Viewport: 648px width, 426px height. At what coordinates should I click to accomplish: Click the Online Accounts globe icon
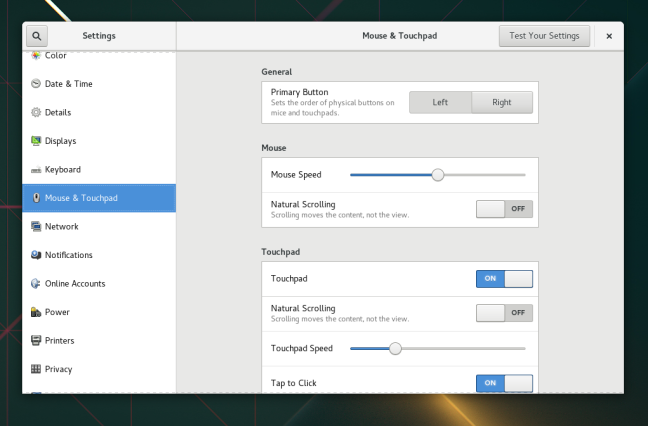[36, 283]
